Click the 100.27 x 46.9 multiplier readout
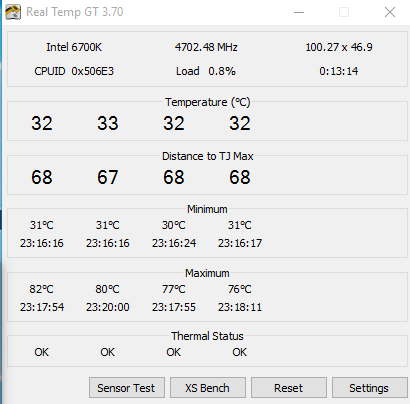This screenshot has width=410, height=404. click(x=339, y=47)
